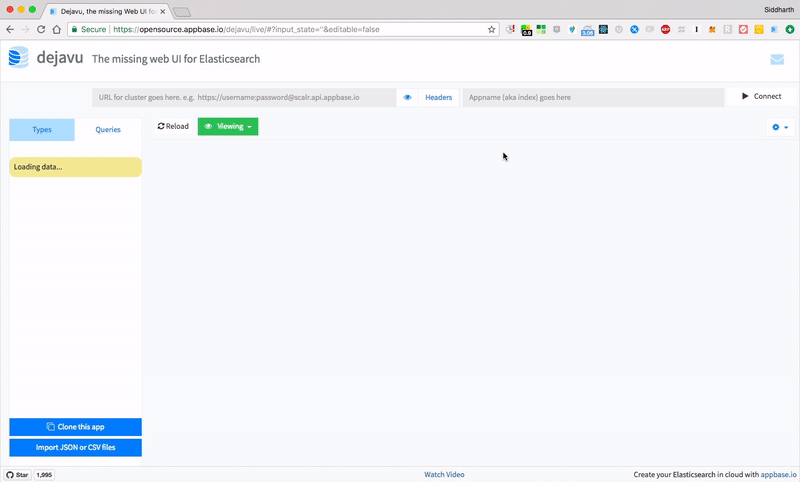This screenshot has width=800, height=482.
Task: Click the dark React atom extension icon
Action: (x=603, y=30)
